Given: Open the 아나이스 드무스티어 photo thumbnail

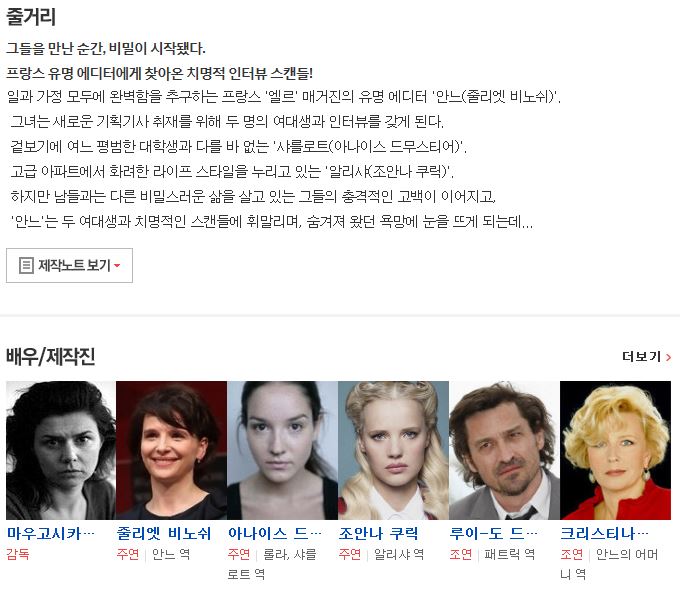Looking at the screenshot, I should (282, 450).
